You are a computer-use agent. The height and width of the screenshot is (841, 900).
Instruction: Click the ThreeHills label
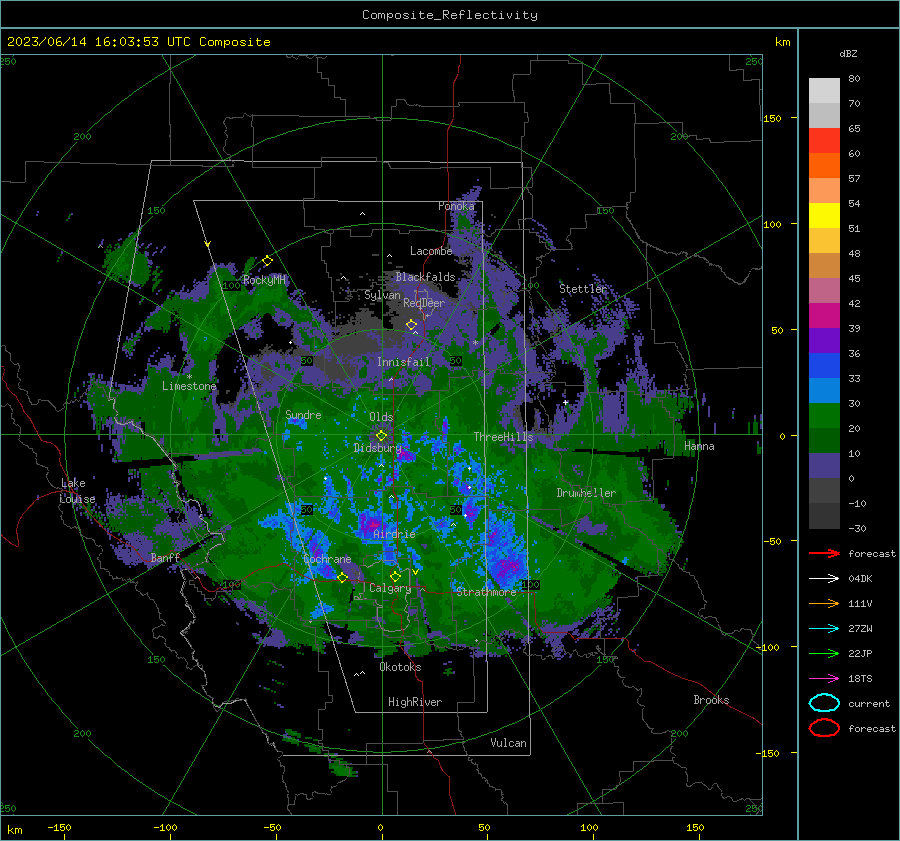[503, 437]
